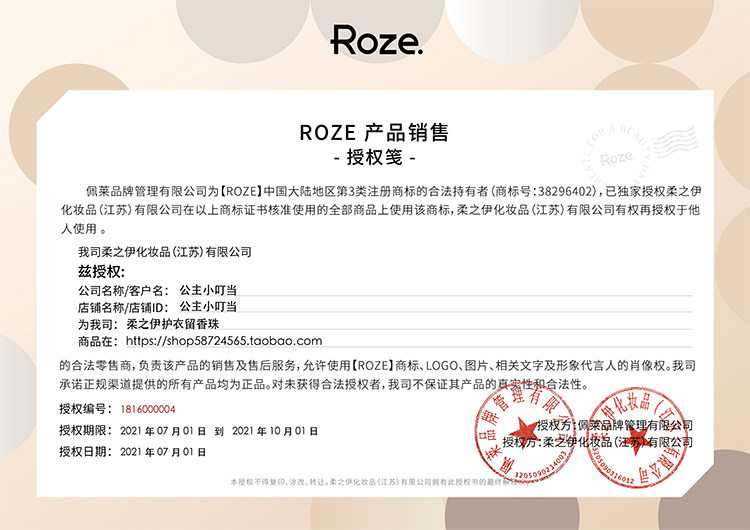Click the text "授权方:柔之伊化妆品(江苏)有限公司"
This screenshot has width=750, height=530.
pyautogui.click(x=598, y=442)
